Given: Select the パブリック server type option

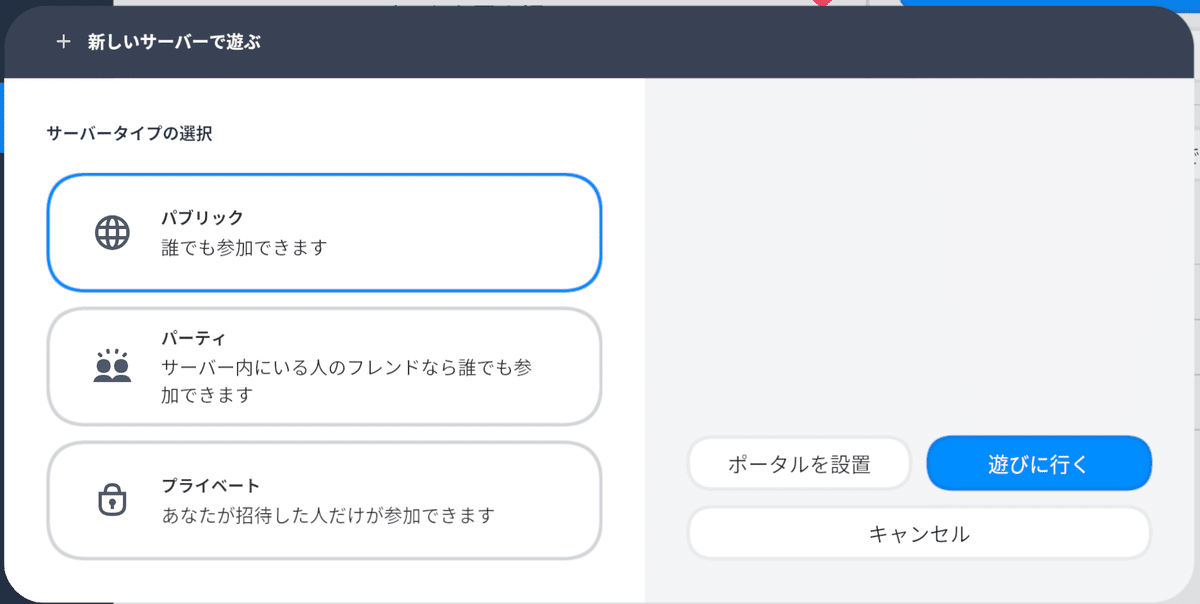Looking at the screenshot, I should pos(324,232).
